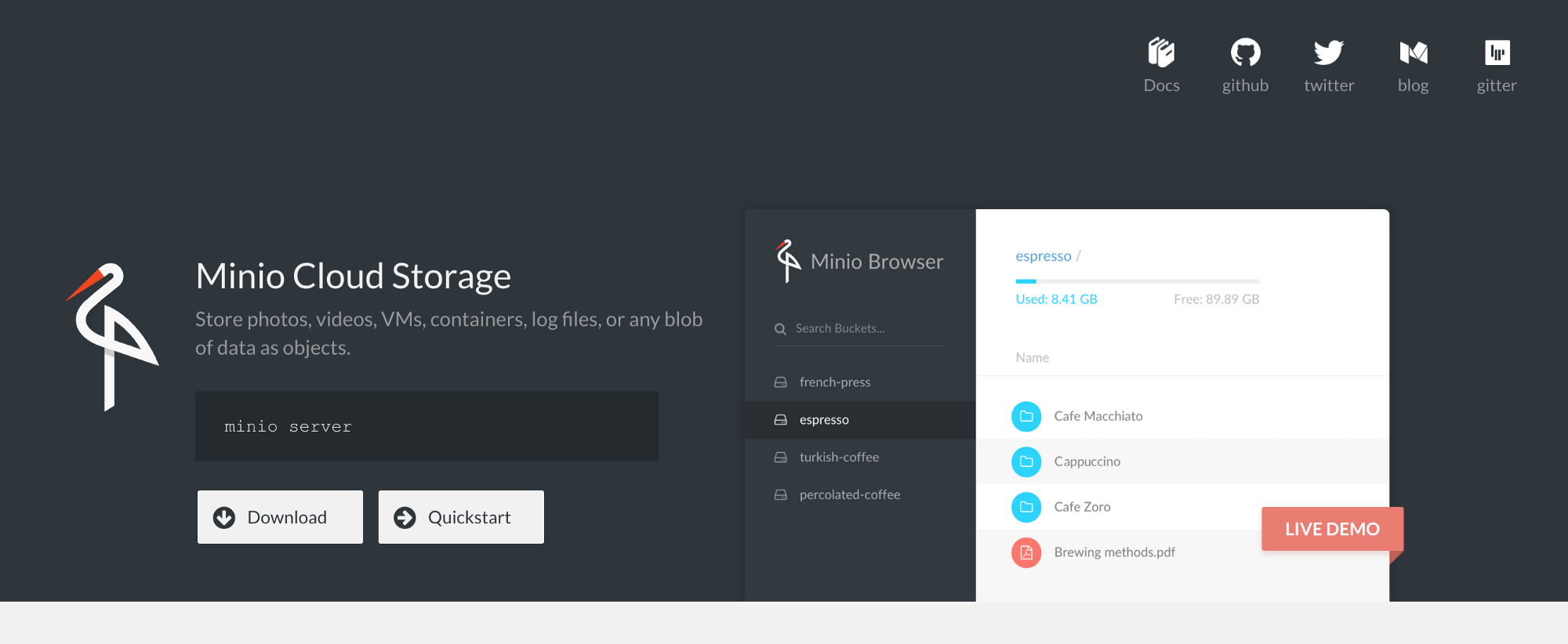Open the blog link text

pos(1414,85)
